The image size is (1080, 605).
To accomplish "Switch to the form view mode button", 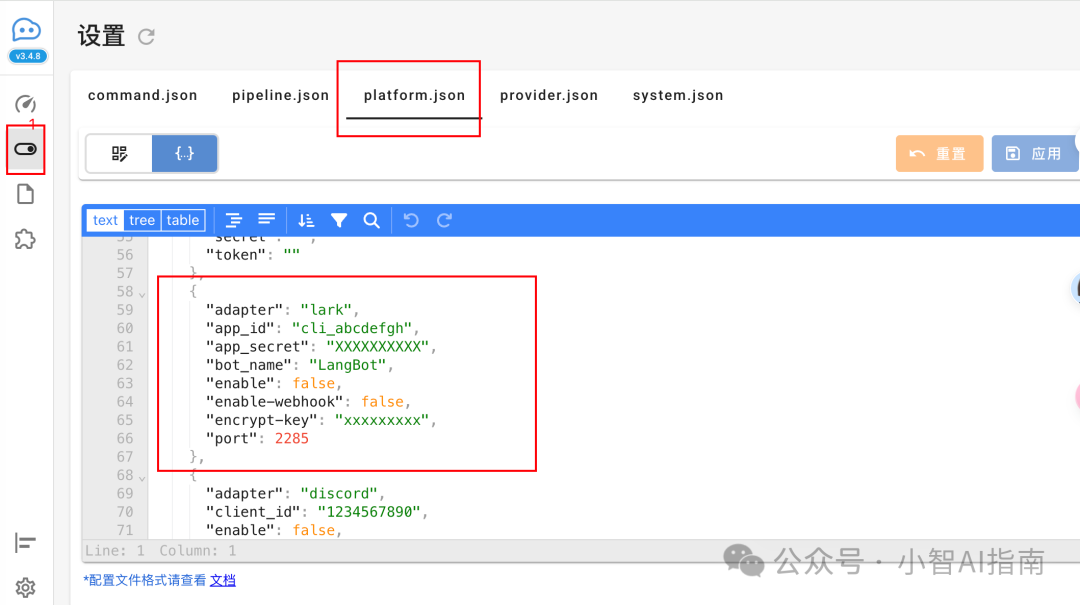I will click(119, 154).
